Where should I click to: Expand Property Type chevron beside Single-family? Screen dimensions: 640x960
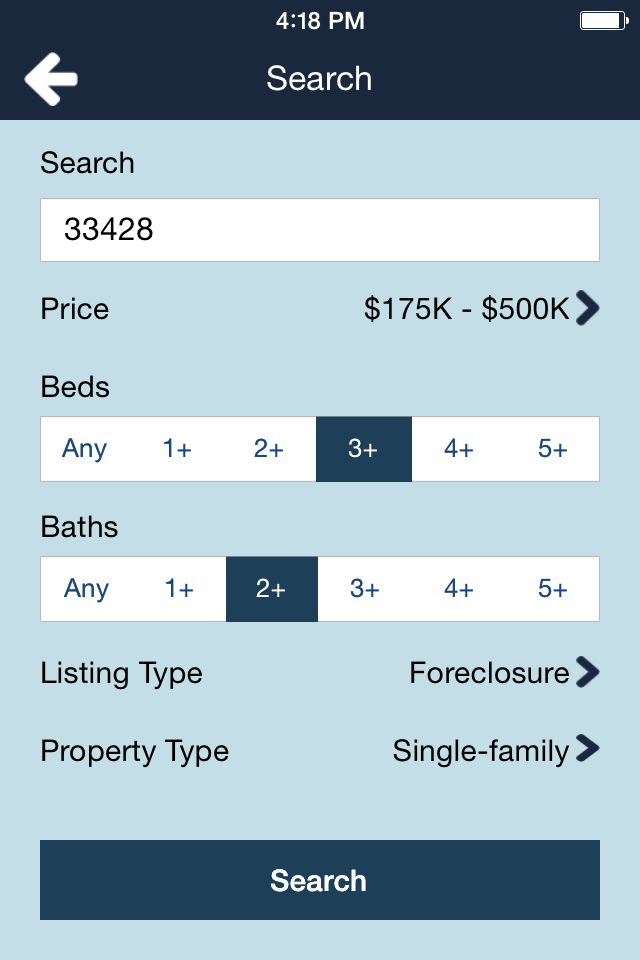tap(587, 749)
